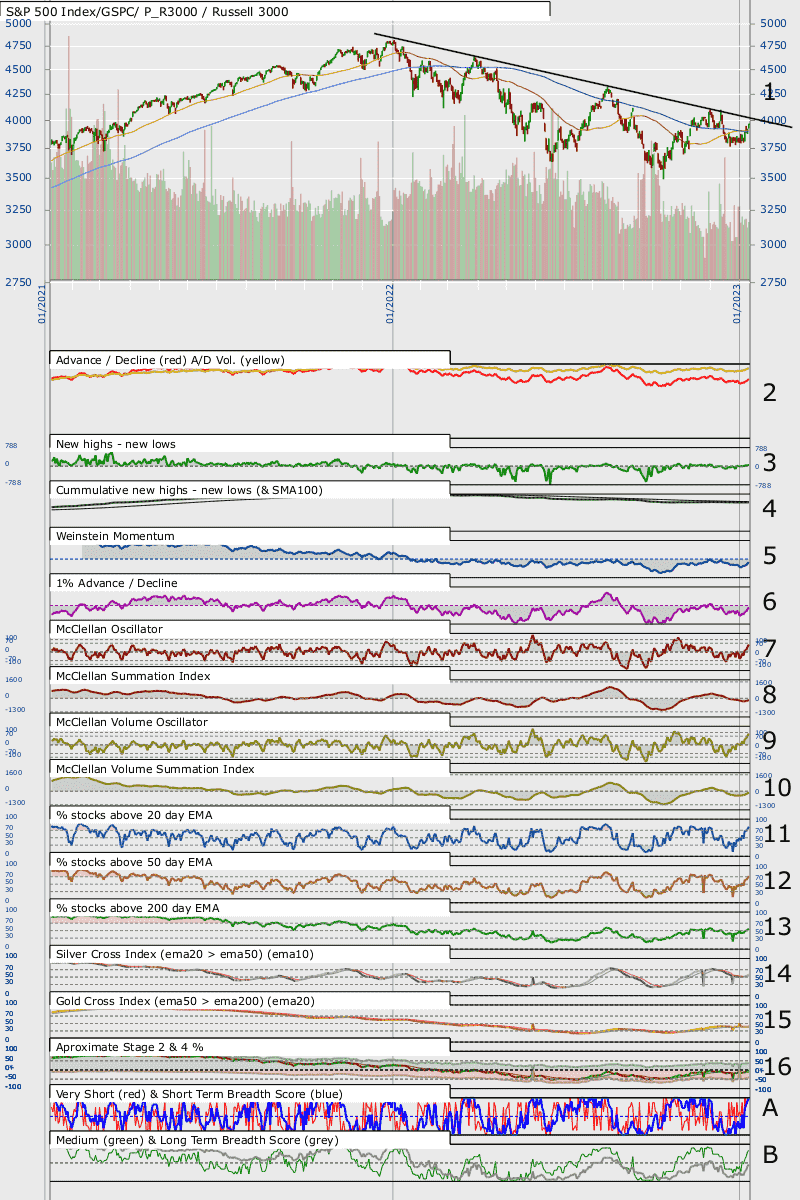Screen dimensions: 800x1200
Task: Click panel number 15 beside Gold Cross Index
Action: tap(777, 1020)
